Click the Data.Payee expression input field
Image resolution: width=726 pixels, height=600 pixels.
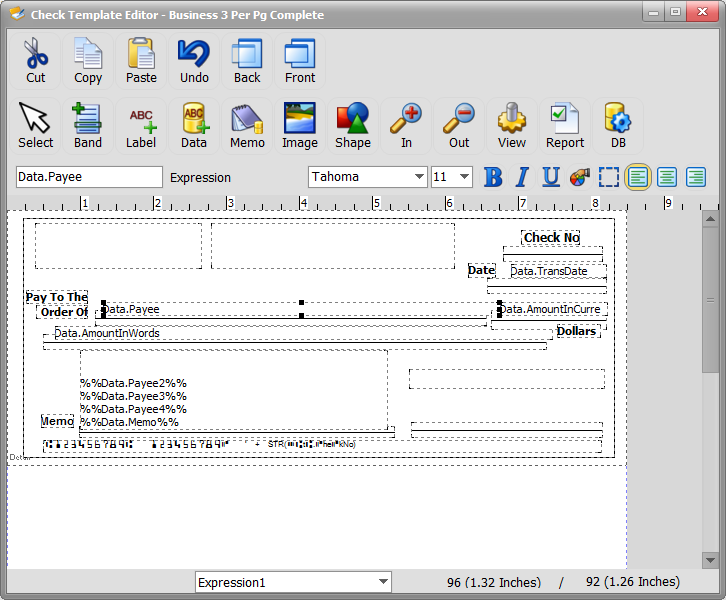pos(89,177)
